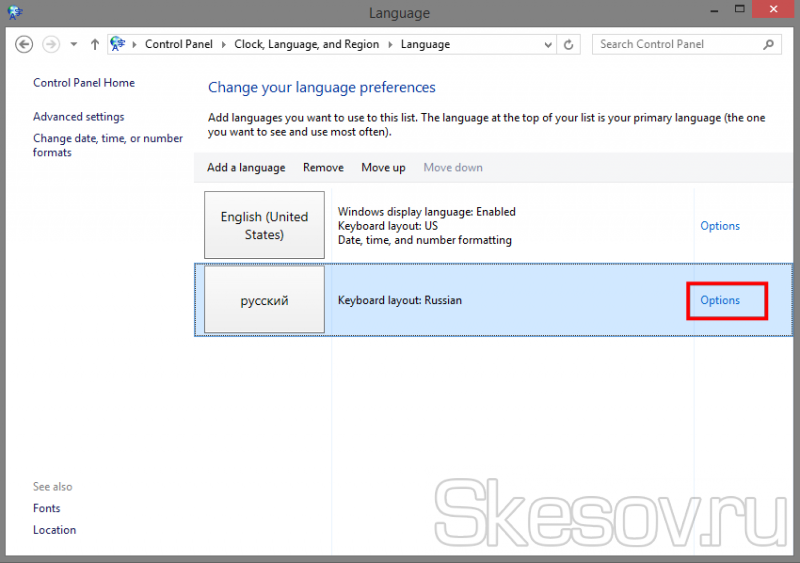Refresh the Language page
The width and height of the screenshot is (800, 563).
[569, 44]
